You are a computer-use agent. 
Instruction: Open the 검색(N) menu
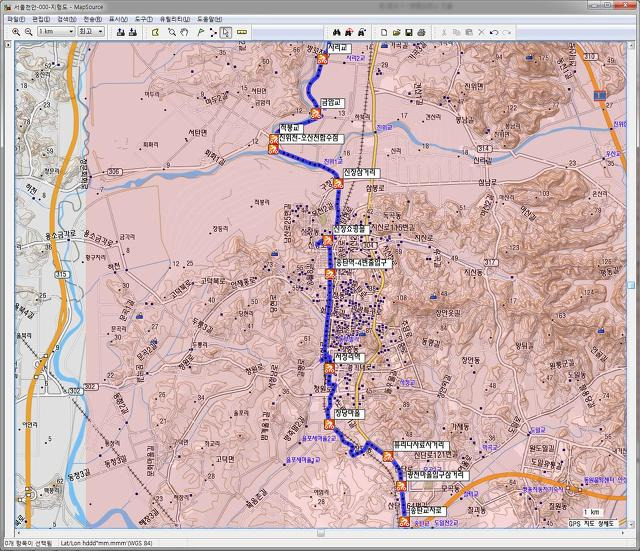point(67,19)
